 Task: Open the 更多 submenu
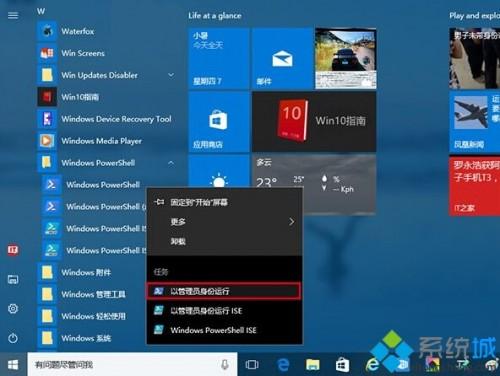[x=225, y=222]
